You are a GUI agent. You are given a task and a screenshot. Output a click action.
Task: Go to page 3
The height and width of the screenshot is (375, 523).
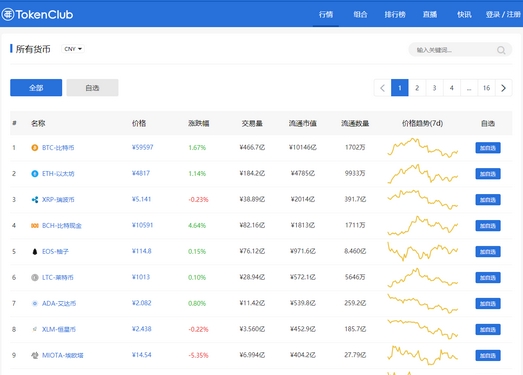click(434, 88)
